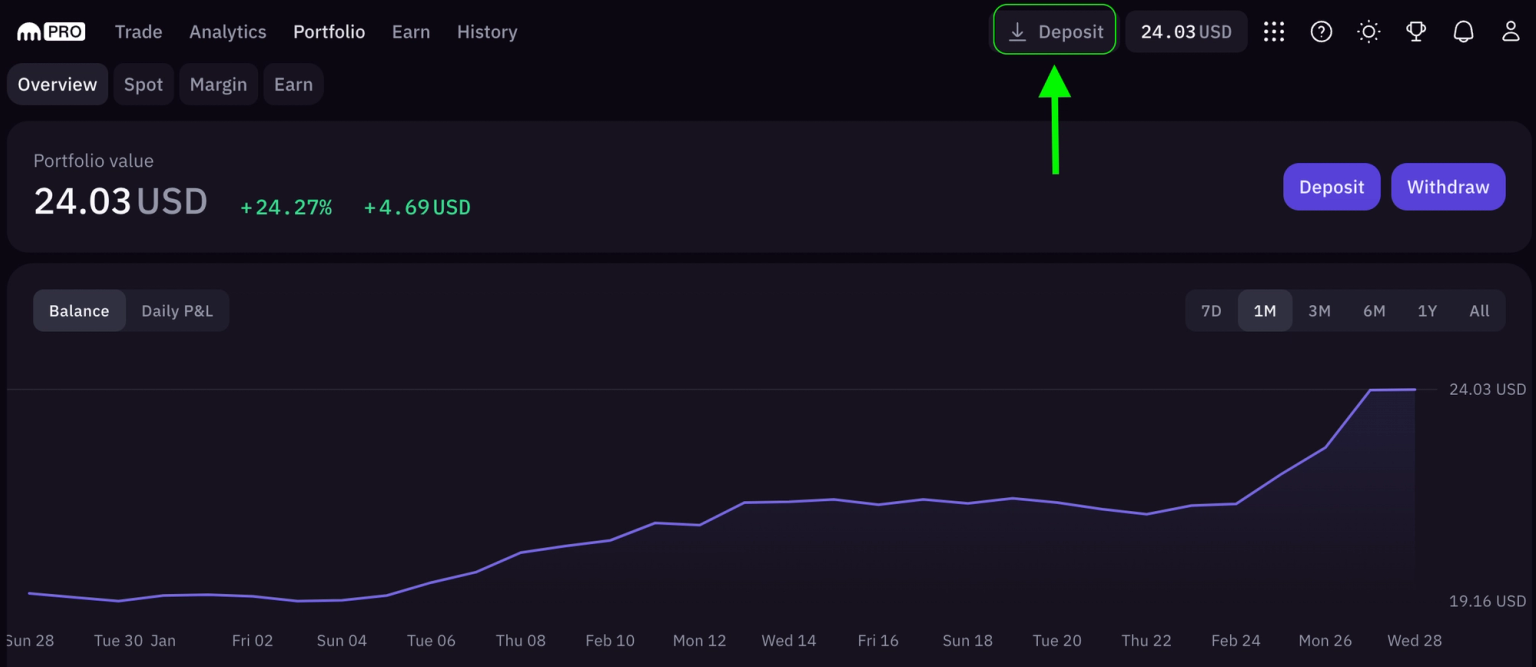
Task: Switch chart to Daily P&L view
Action: click(177, 311)
